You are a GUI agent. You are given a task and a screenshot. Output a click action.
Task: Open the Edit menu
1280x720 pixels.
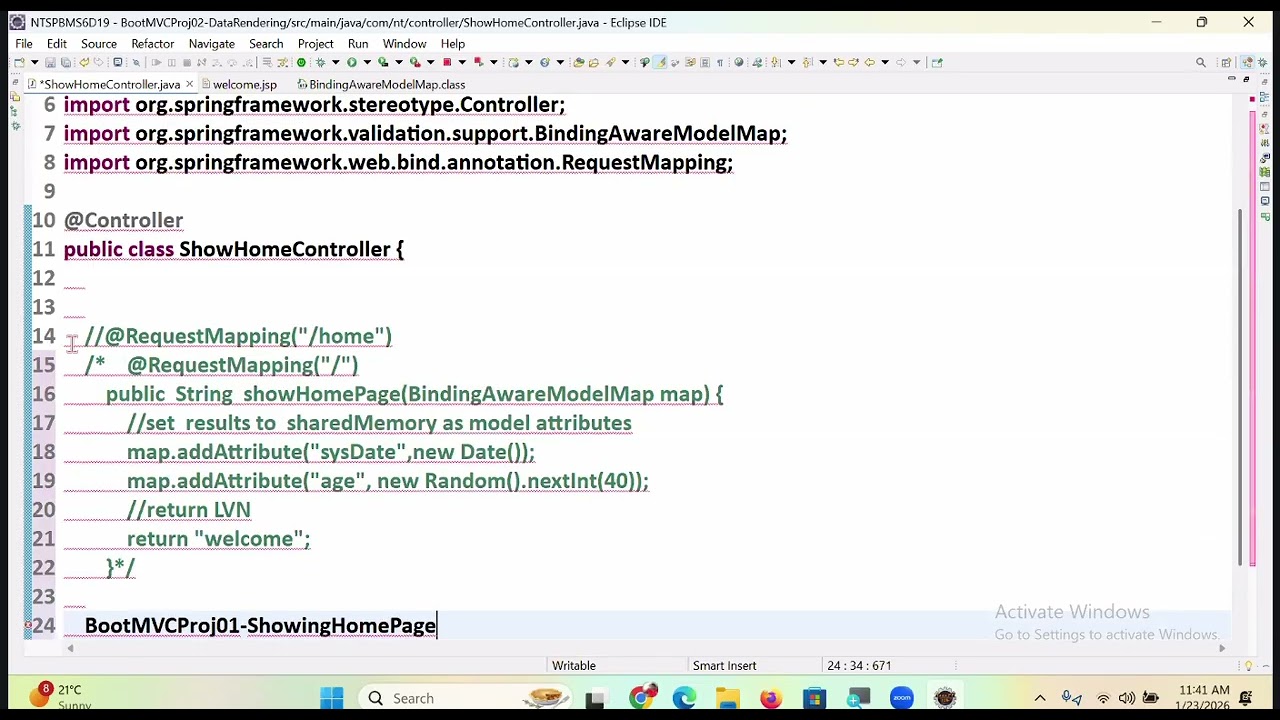pos(56,43)
